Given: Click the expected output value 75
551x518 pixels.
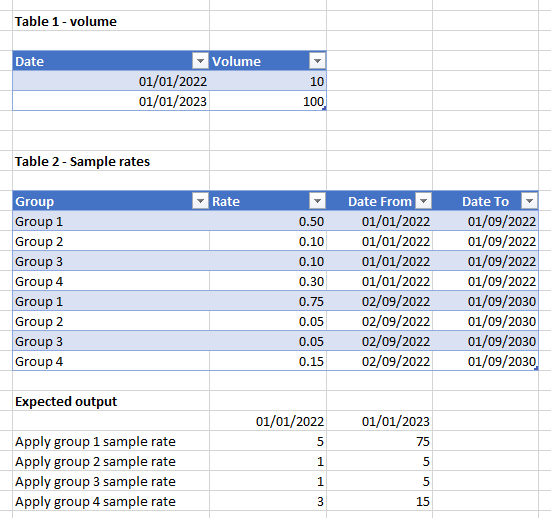Looking at the screenshot, I should [380, 441].
